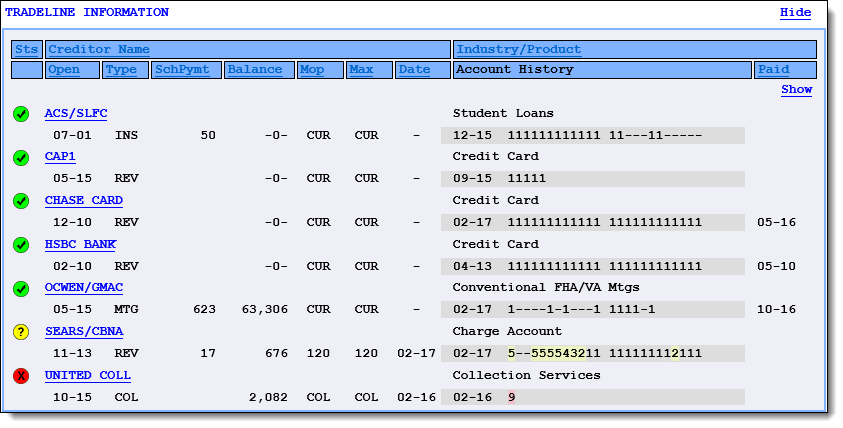The image size is (843, 428).
Task: Click the UNITED COLL history code 9
Action: coord(511,398)
